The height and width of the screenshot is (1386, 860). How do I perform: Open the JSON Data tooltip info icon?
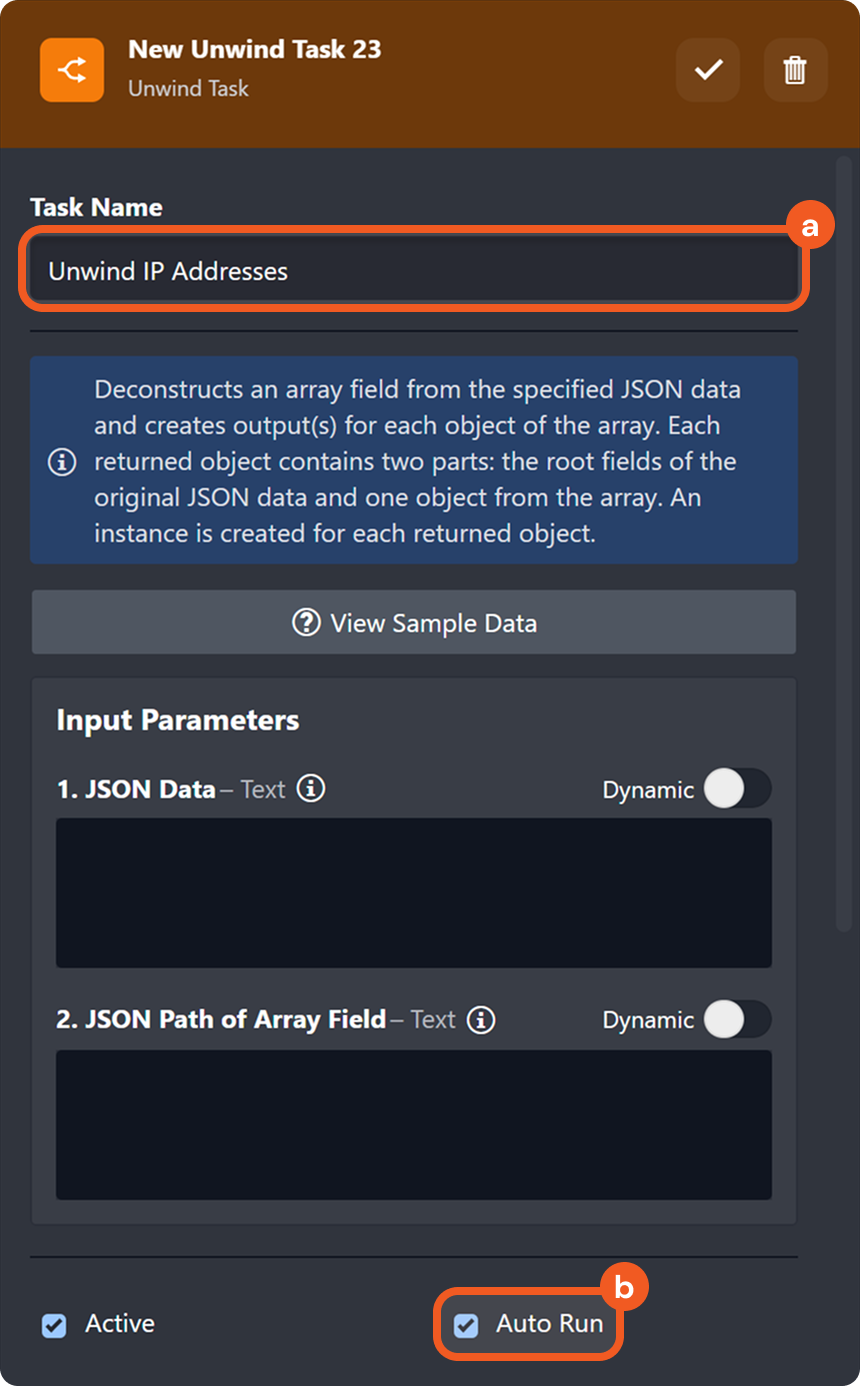[311, 789]
